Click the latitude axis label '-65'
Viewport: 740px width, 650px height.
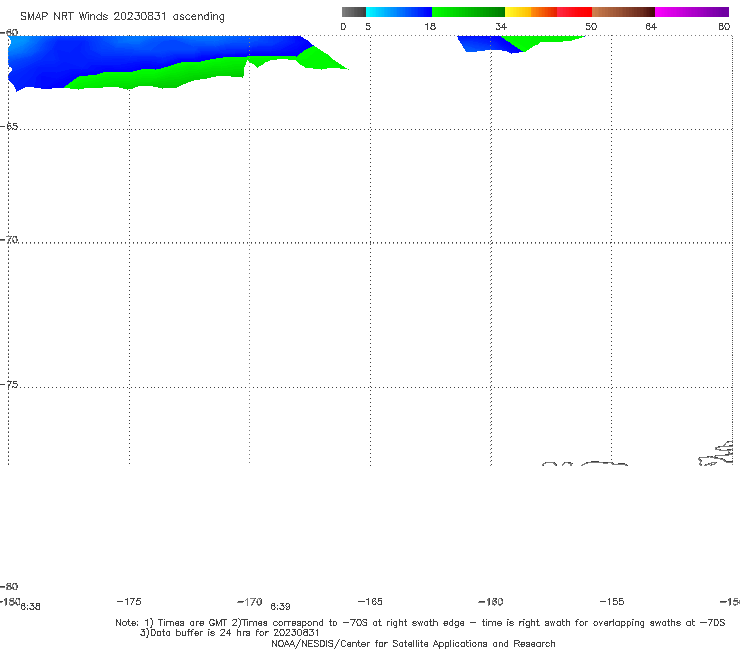coord(9,127)
